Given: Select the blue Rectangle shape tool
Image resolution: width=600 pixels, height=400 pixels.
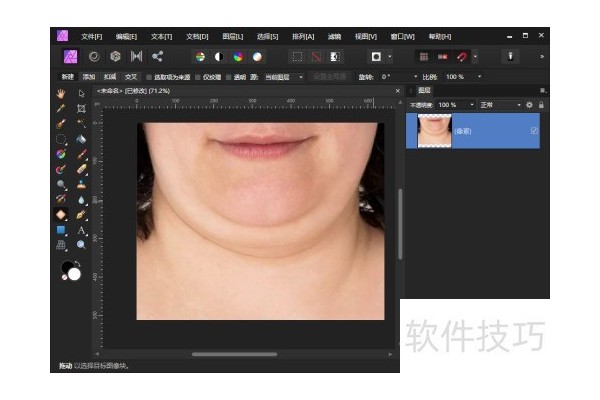Looking at the screenshot, I should [x=61, y=230].
